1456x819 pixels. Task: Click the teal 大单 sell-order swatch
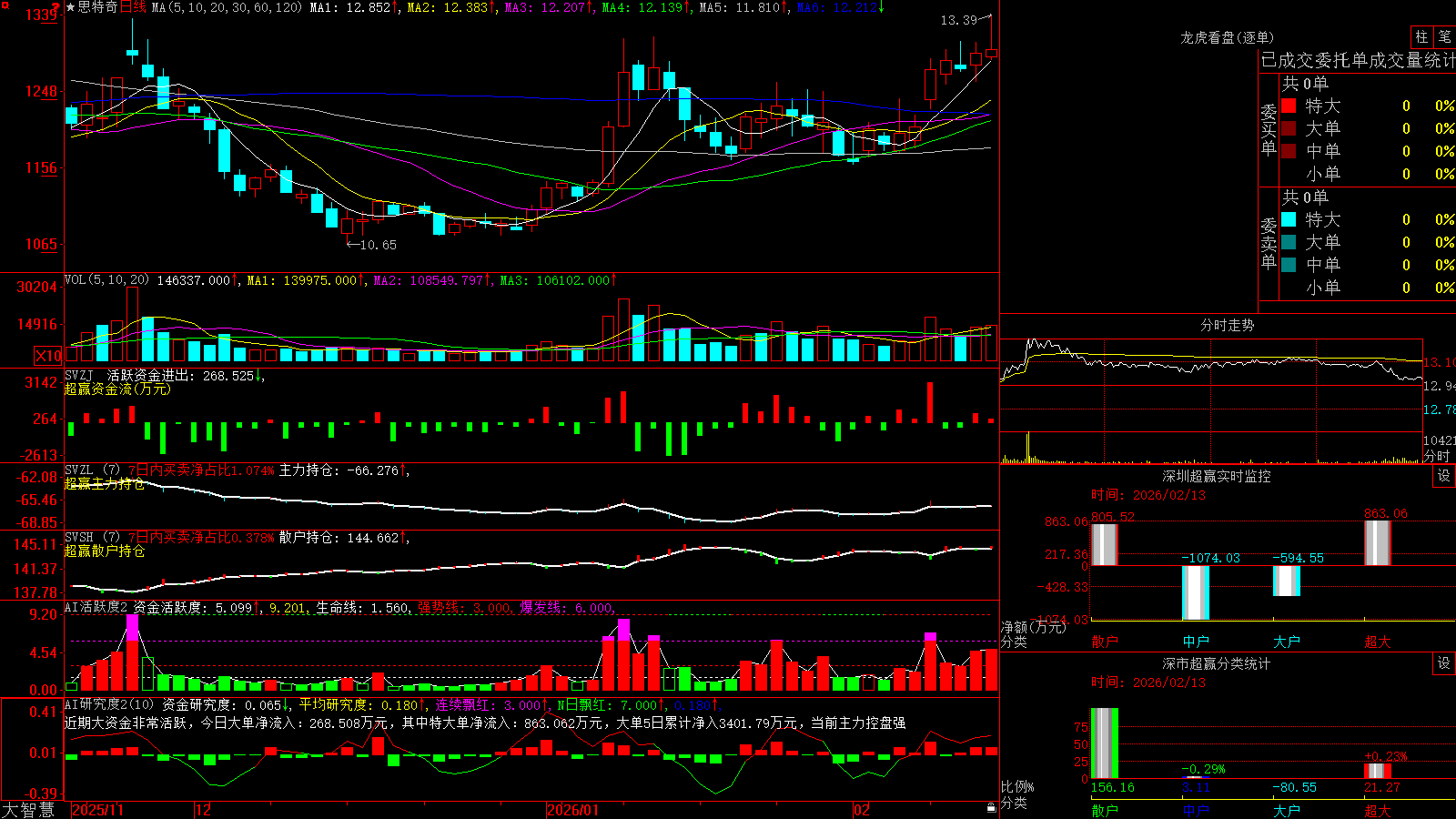[x=1289, y=242]
